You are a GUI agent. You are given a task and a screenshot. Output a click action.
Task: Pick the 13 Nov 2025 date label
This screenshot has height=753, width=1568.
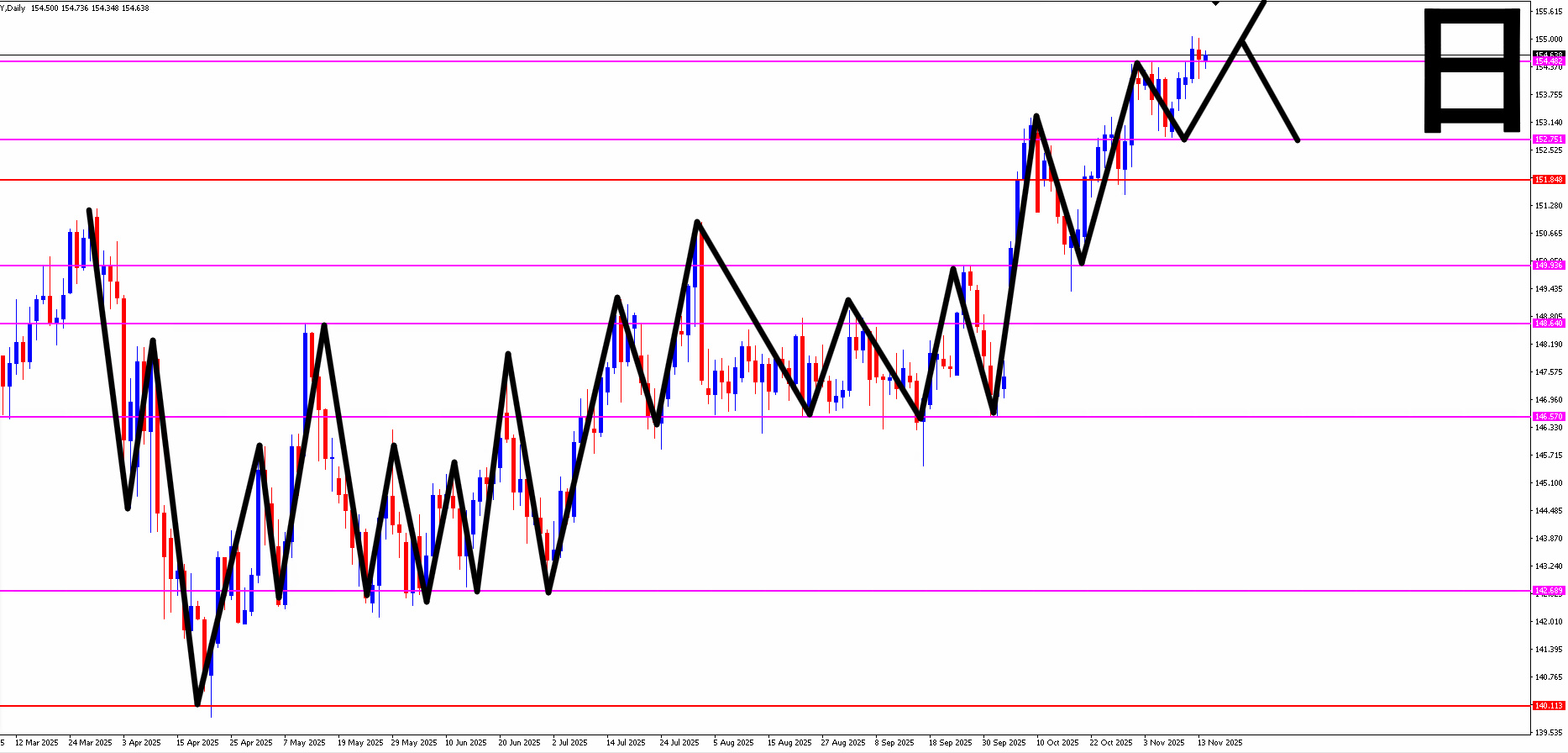point(1219,743)
